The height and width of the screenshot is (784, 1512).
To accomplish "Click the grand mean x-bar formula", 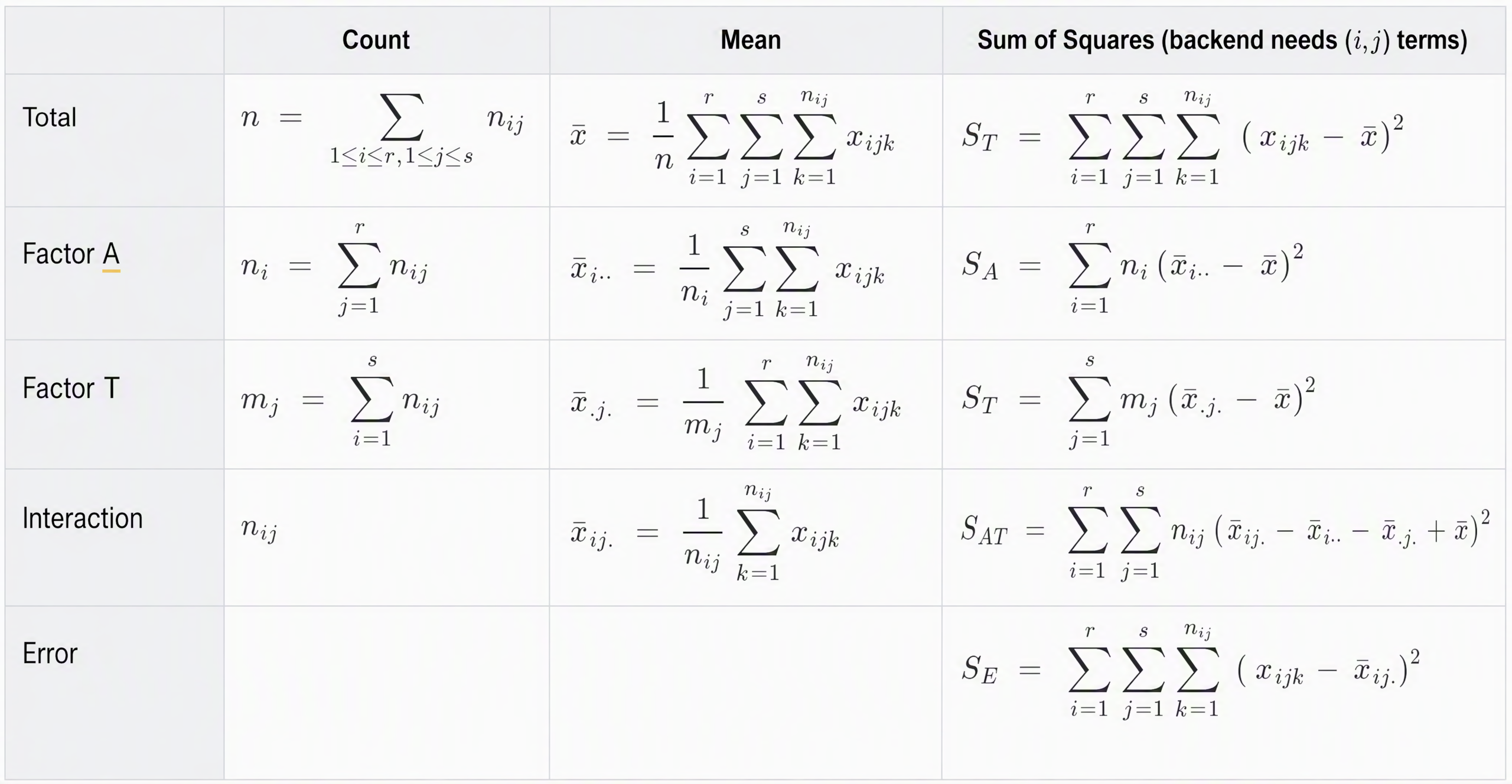I will click(732, 138).
